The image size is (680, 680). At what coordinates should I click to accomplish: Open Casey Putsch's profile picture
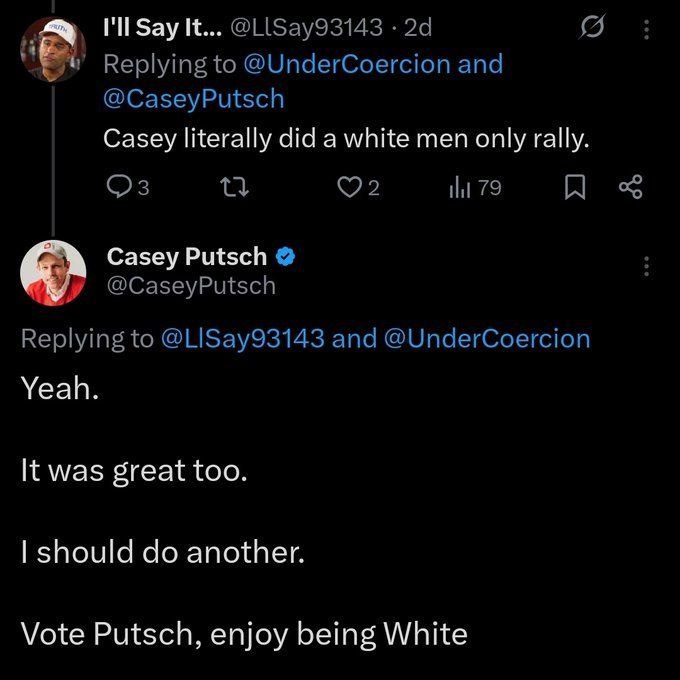tap(47, 273)
